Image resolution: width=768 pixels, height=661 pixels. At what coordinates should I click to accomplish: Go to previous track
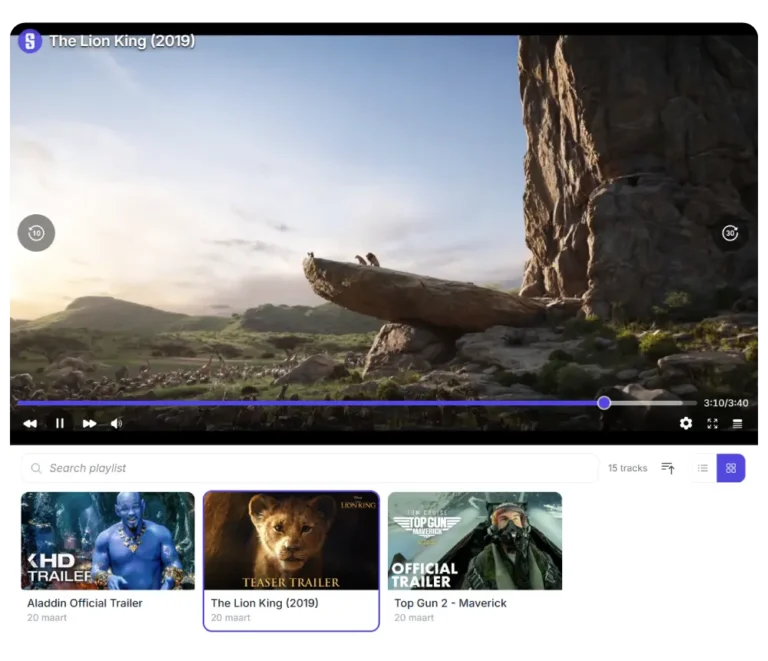(x=30, y=424)
